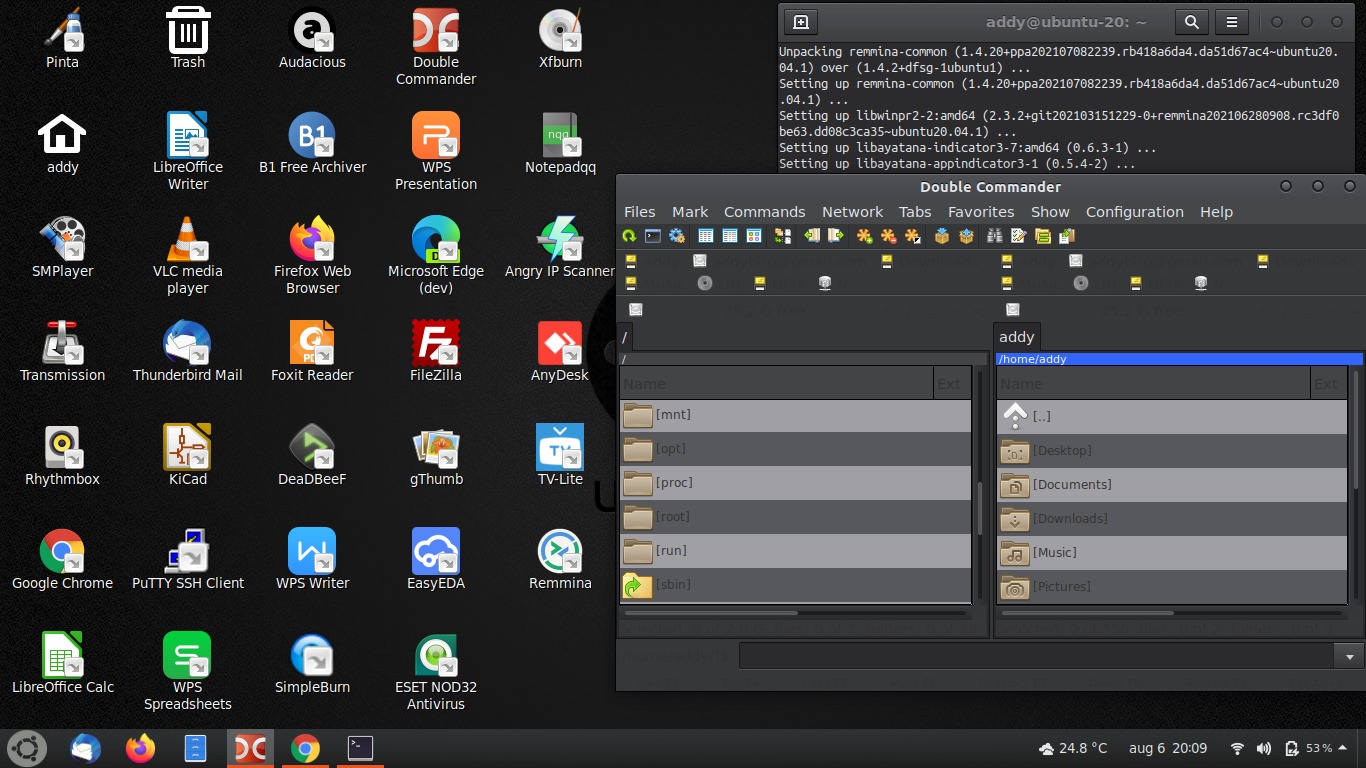The width and height of the screenshot is (1366, 768).
Task: Click the multi-rename notepad icon in toolbar
Action: point(1019,236)
